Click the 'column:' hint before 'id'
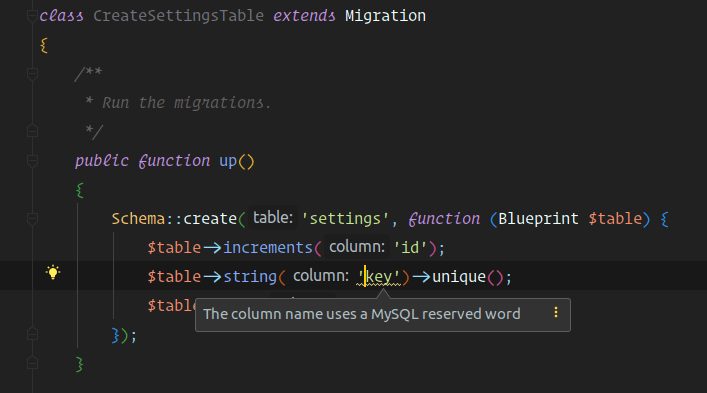 357,247
